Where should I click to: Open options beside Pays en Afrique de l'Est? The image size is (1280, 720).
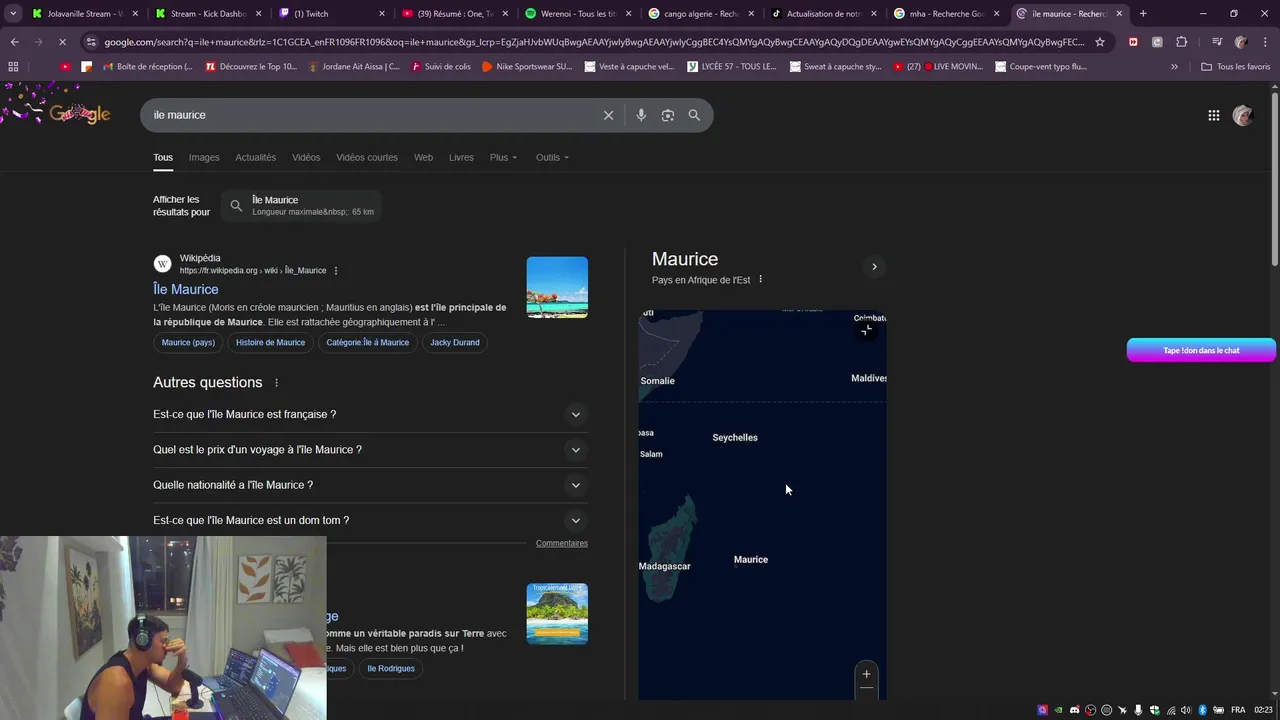761,279
